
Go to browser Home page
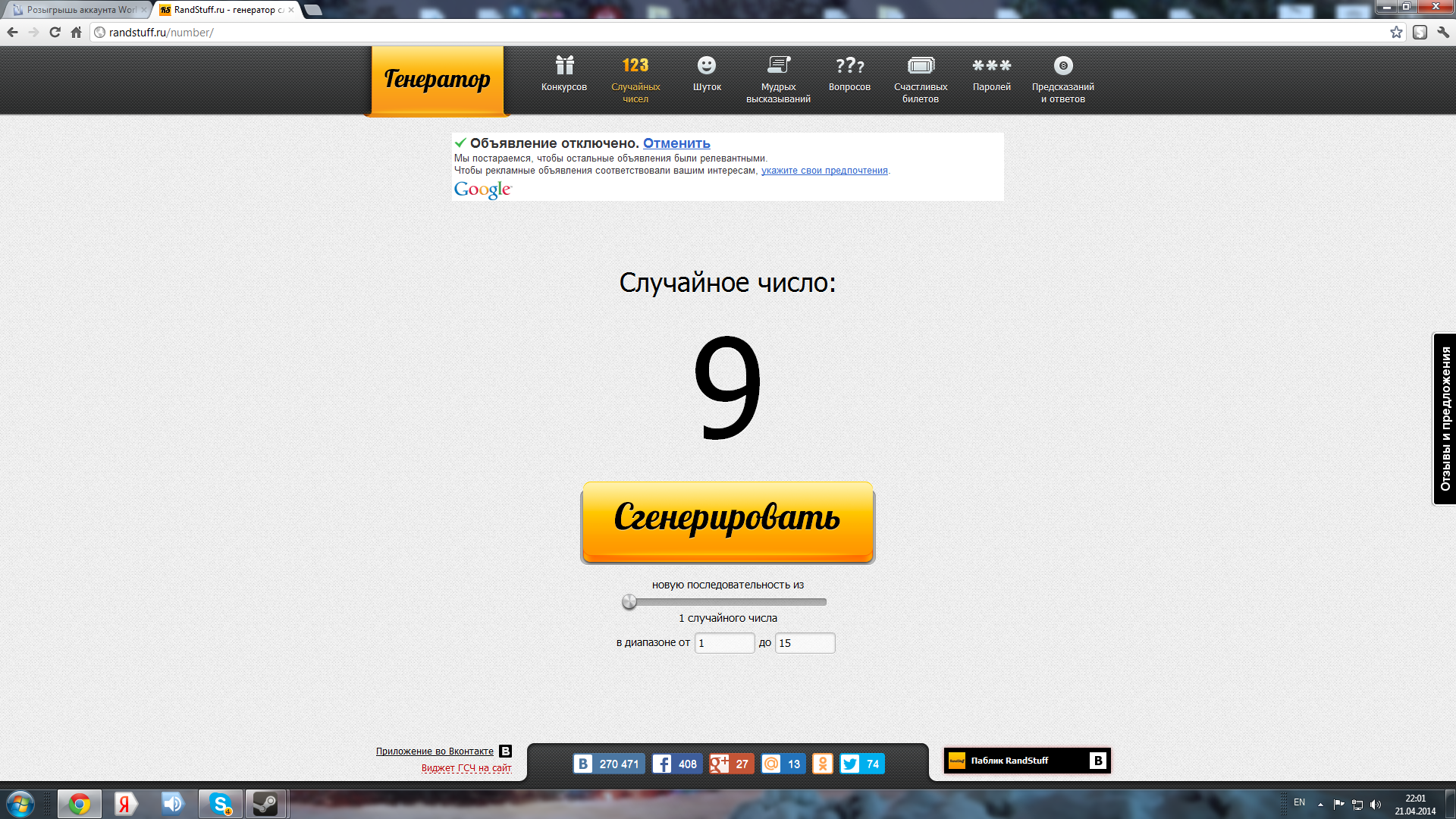(76, 33)
